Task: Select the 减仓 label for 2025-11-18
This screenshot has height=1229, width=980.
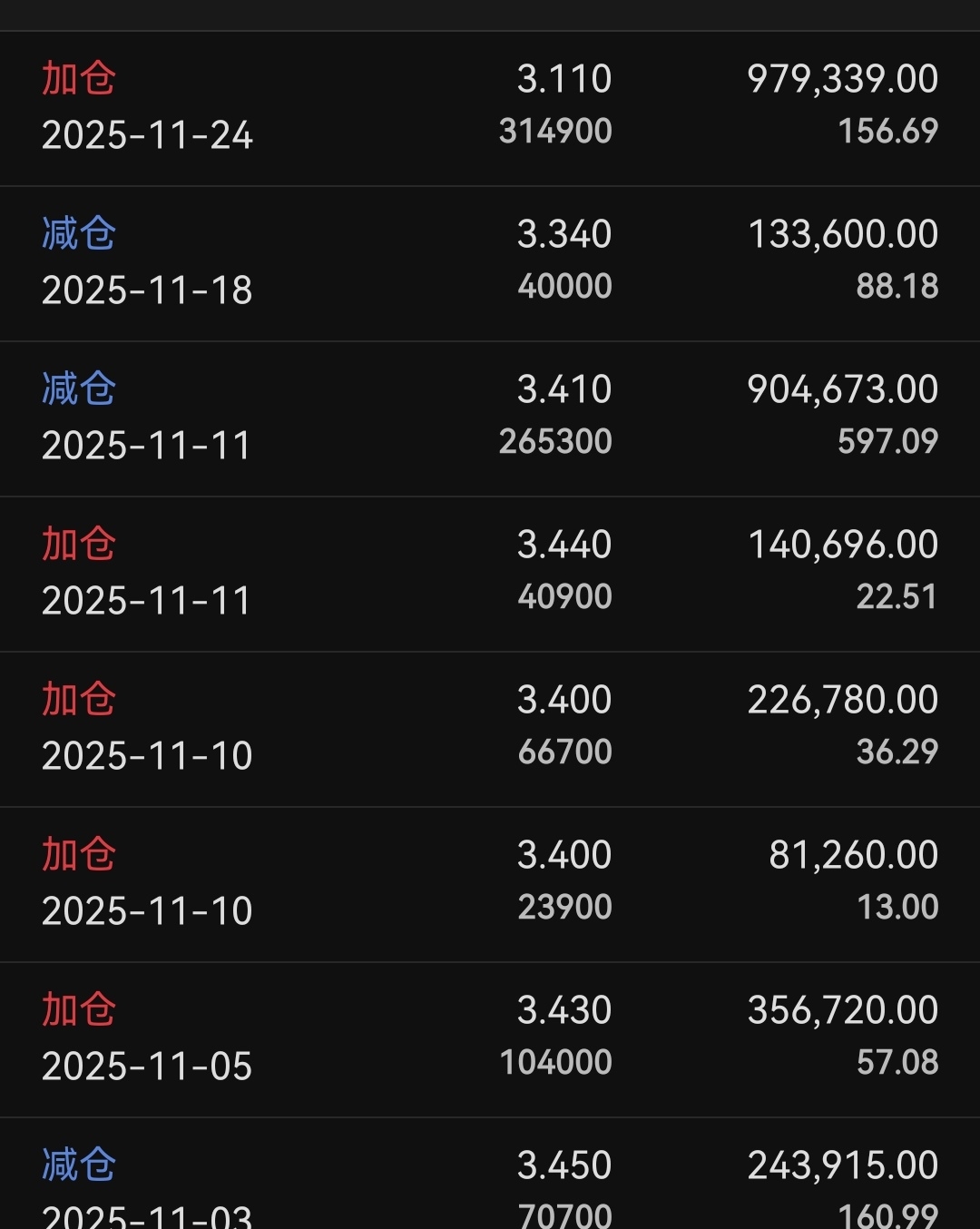Action: pyautogui.click(x=79, y=233)
